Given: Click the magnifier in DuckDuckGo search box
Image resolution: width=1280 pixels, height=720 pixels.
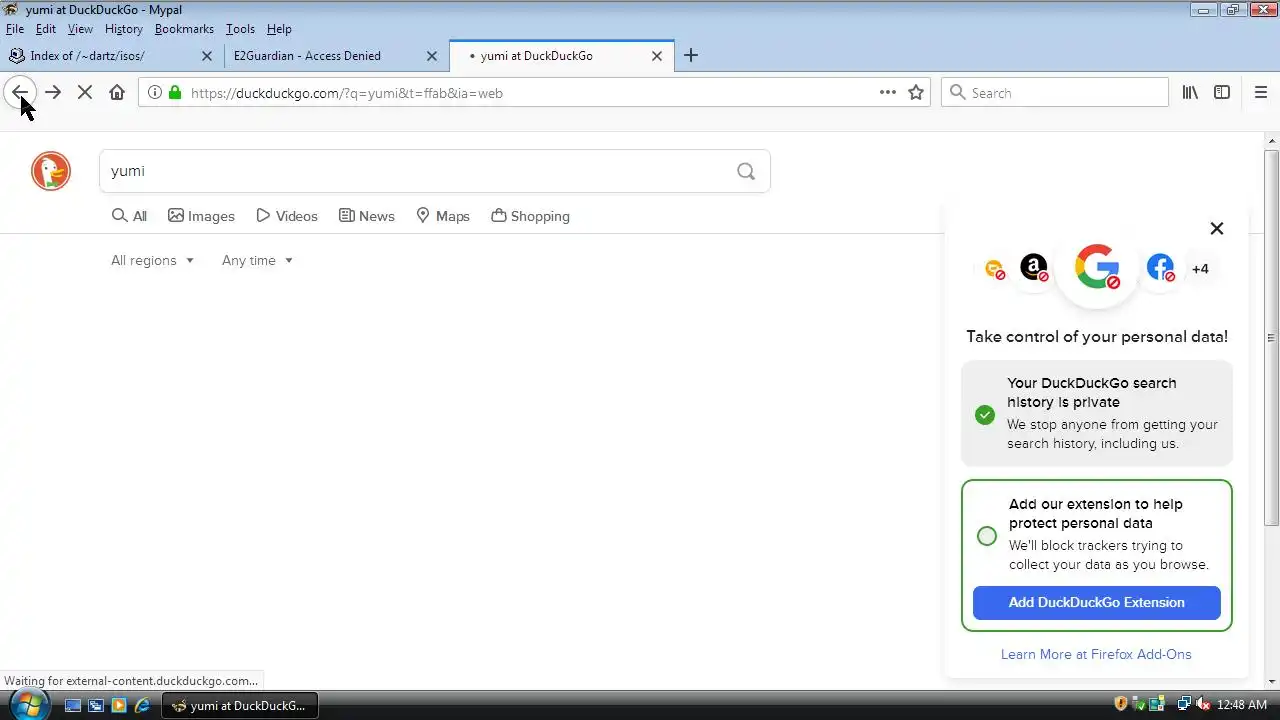Looking at the screenshot, I should pyautogui.click(x=746, y=171).
